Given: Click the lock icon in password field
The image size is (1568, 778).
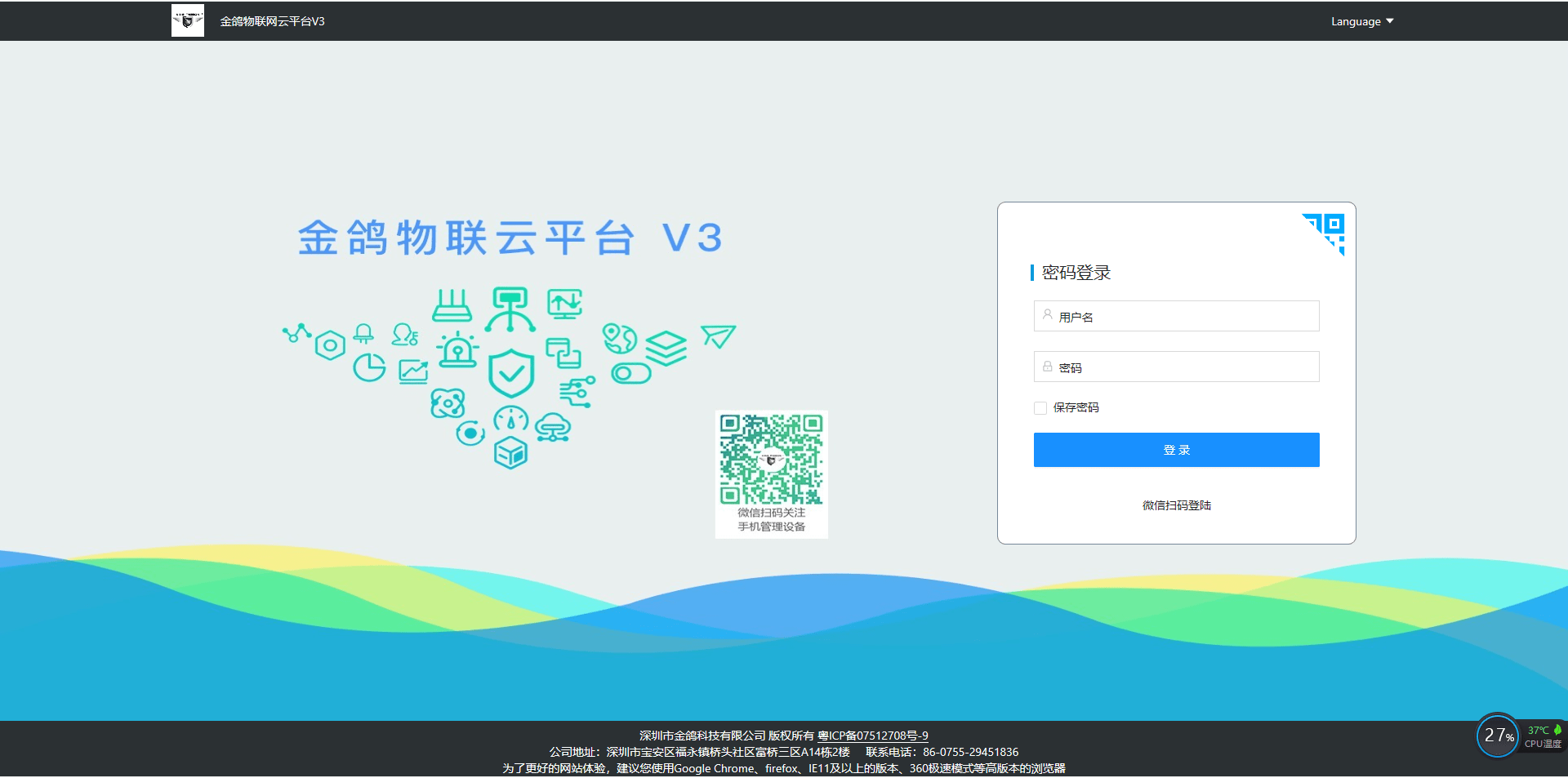Looking at the screenshot, I should click(x=1047, y=366).
